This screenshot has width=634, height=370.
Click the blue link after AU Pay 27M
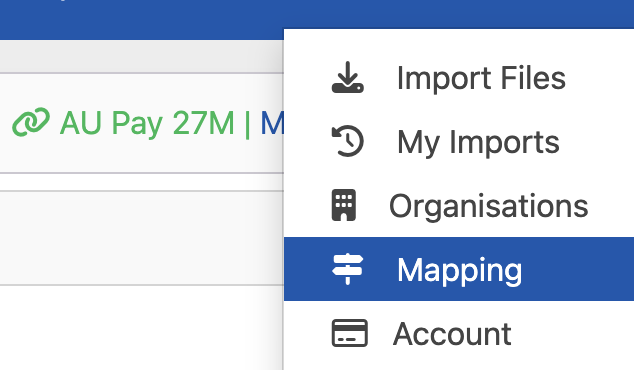pyautogui.click(x=272, y=123)
